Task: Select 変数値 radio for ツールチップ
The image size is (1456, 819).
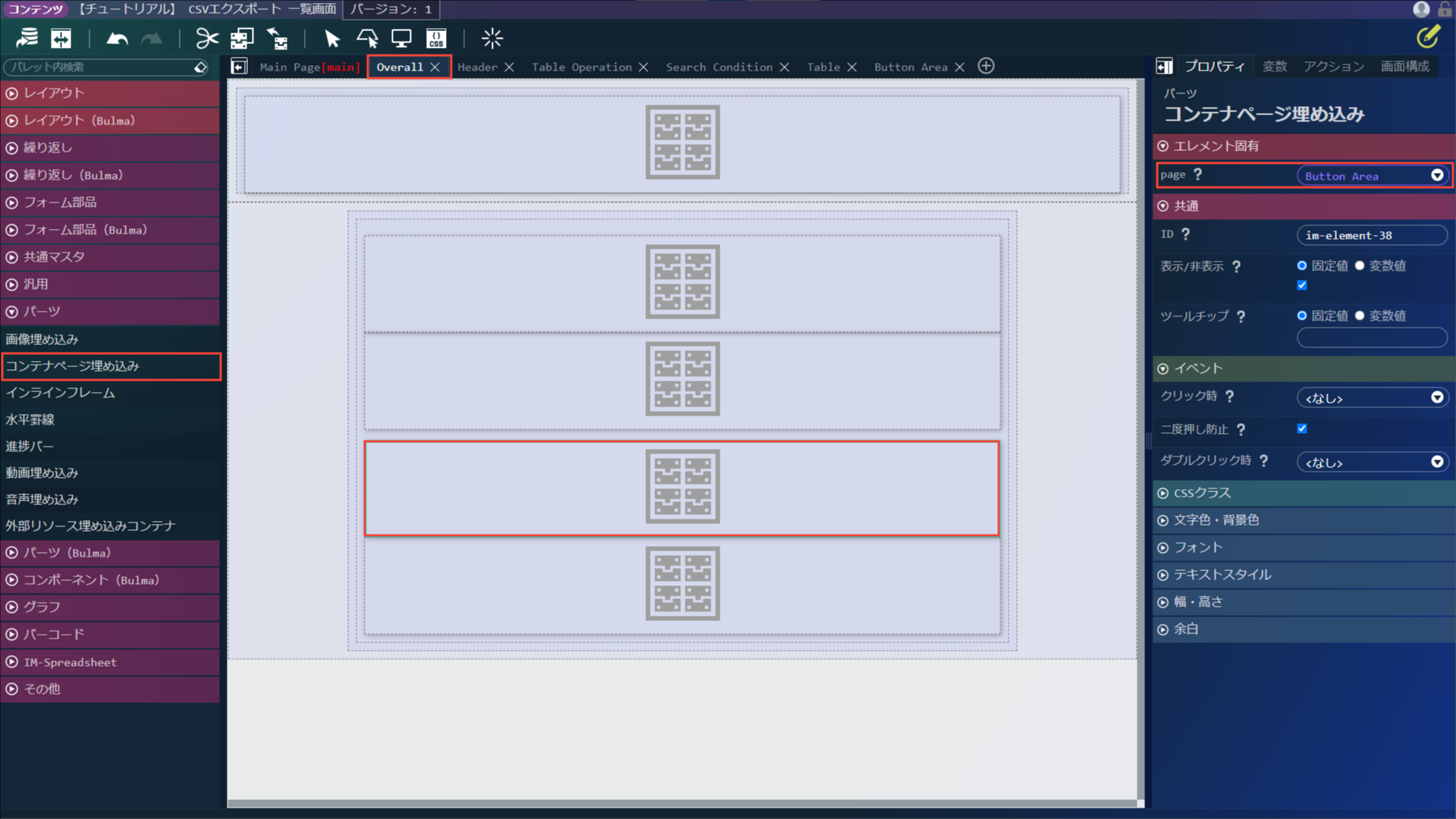Action: pyautogui.click(x=1360, y=315)
